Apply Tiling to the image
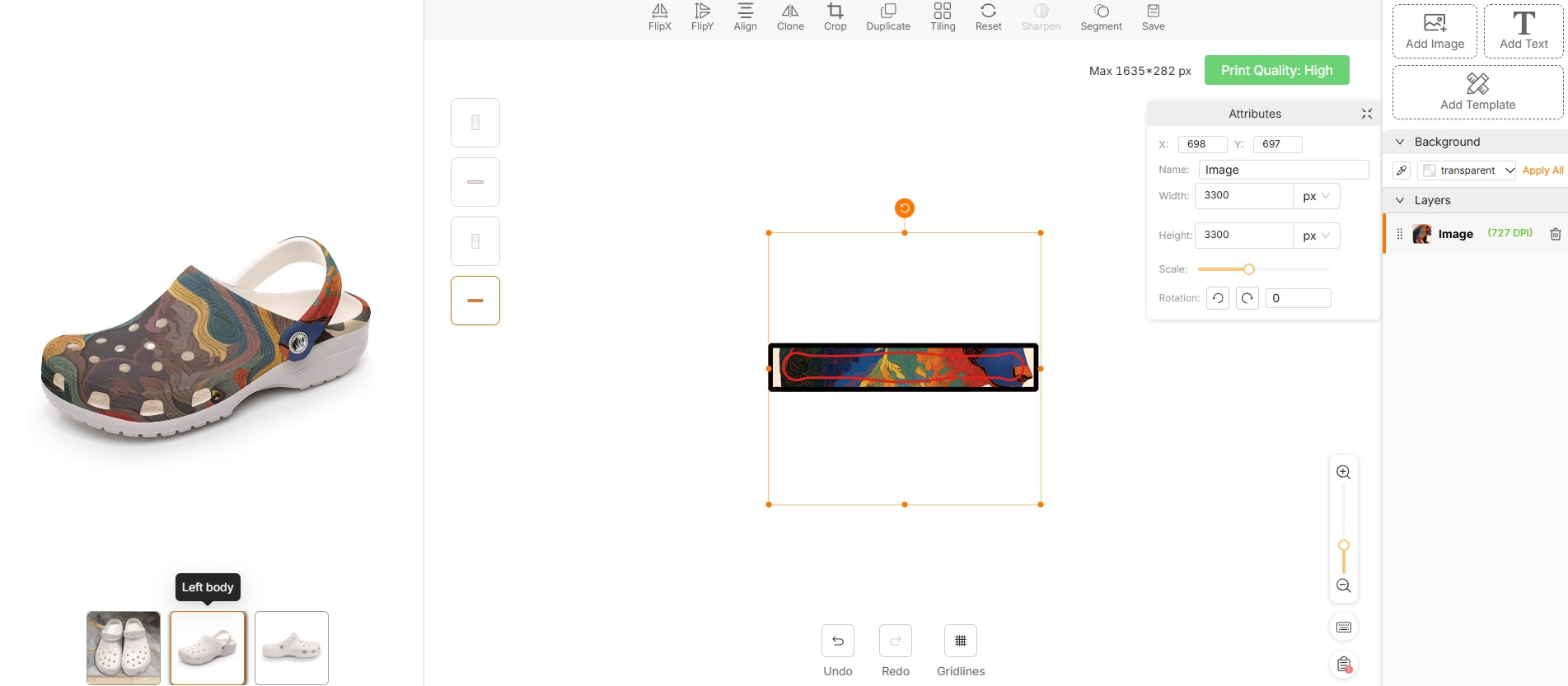The image size is (1568, 686). pos(942,16)
